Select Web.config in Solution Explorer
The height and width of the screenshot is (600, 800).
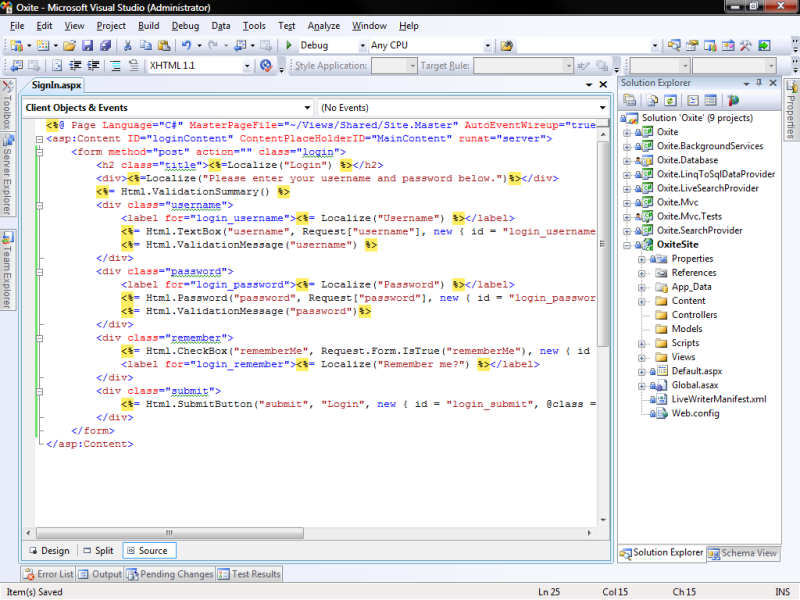tap(695, 413)
